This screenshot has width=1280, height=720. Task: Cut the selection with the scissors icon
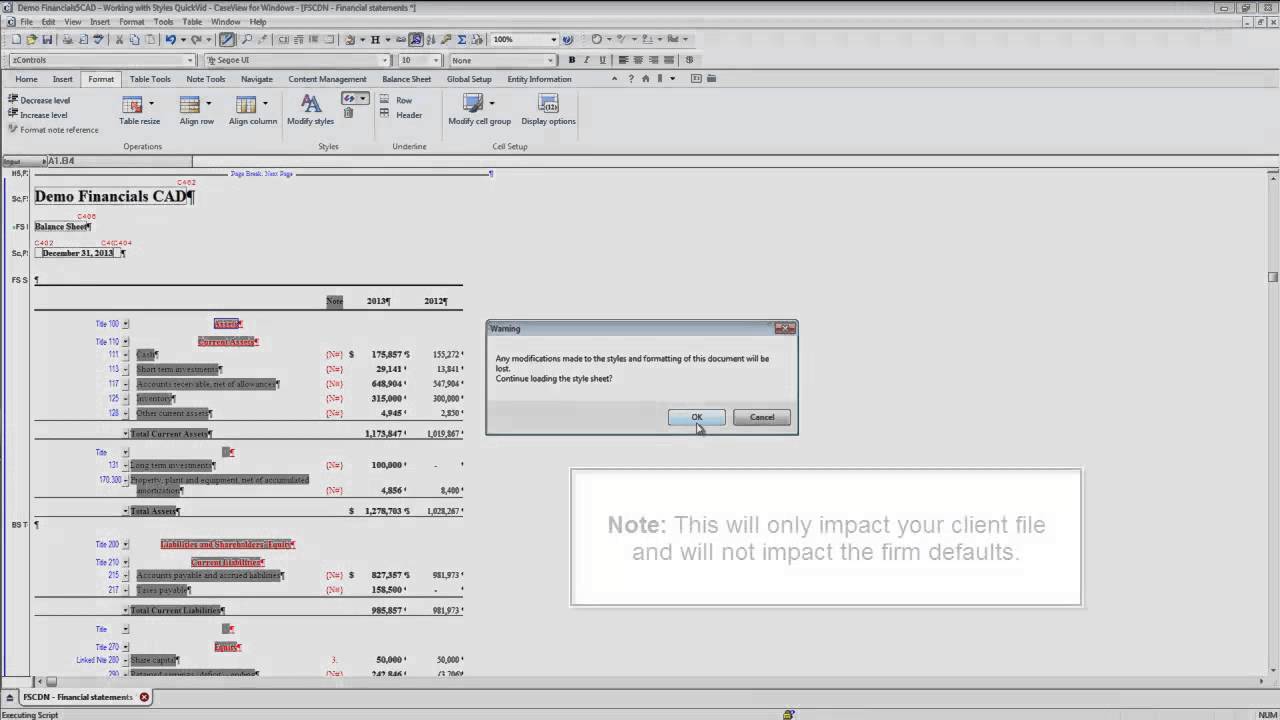pos(119,40)
